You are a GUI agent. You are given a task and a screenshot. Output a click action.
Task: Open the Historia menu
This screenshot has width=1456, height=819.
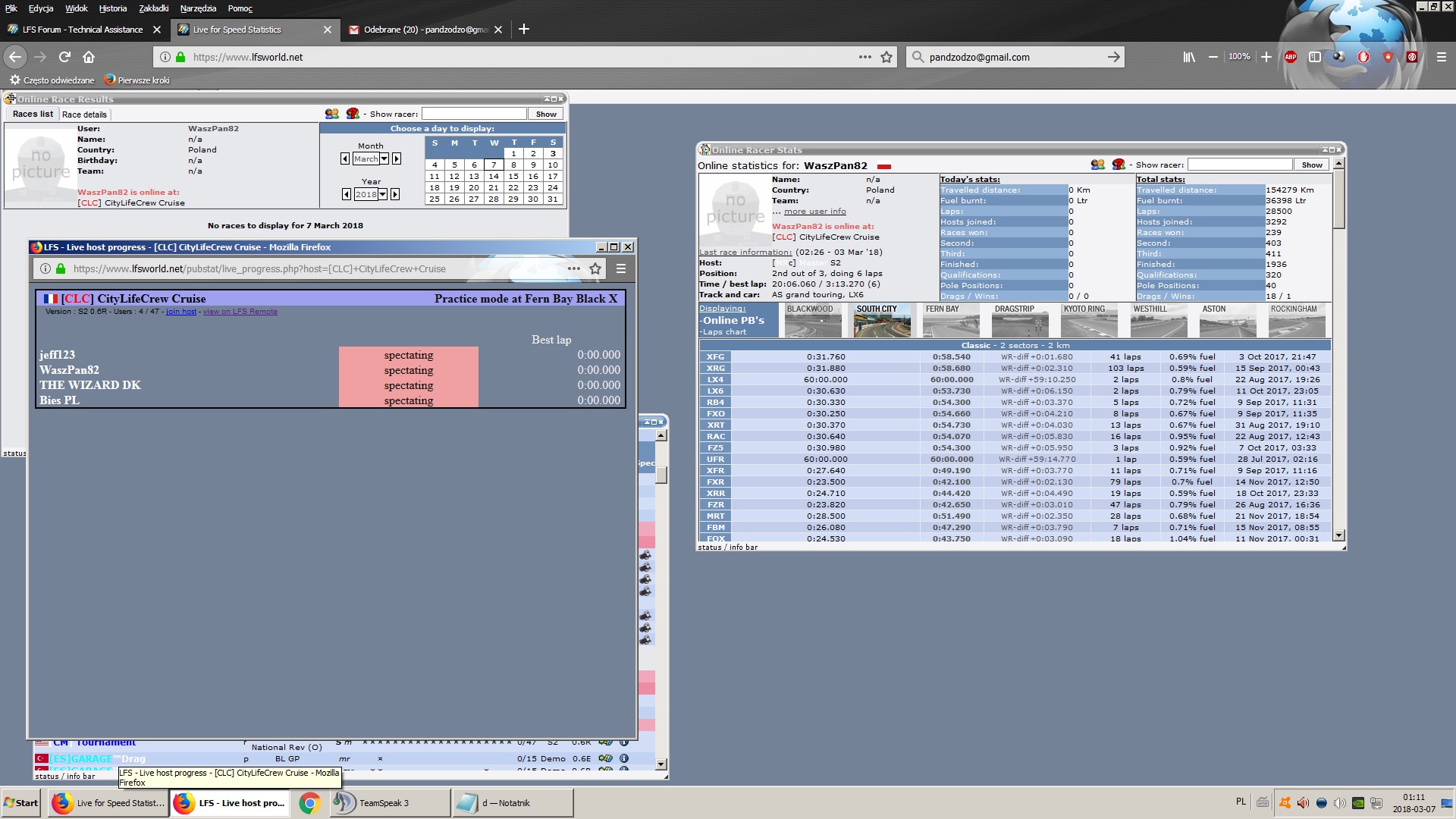click(x=112, y=8)
